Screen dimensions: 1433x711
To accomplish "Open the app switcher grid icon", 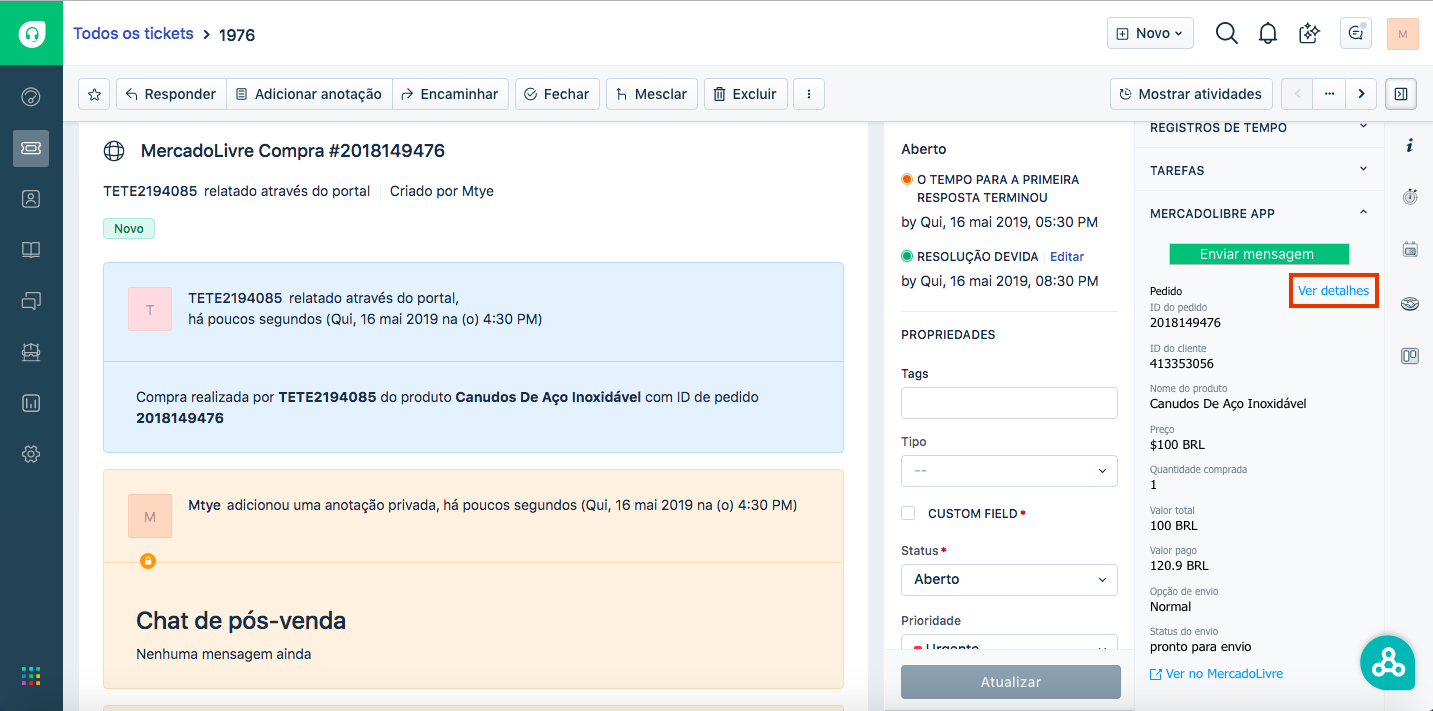I will [x=31, y=676].
